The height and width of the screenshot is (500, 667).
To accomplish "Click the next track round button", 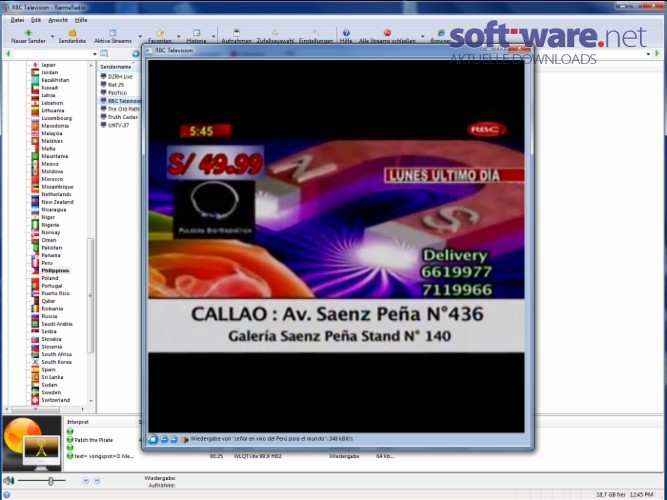I will click(x=97, y=480).
